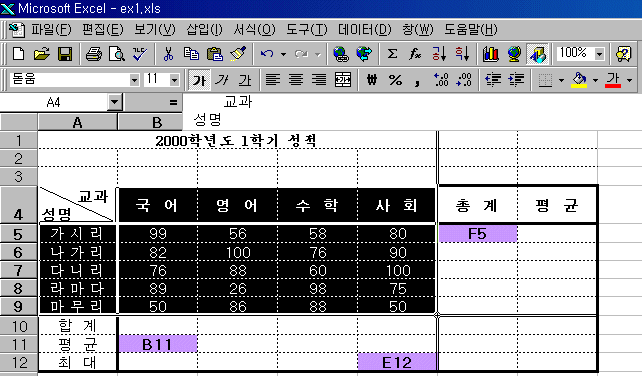Open the 데이터(D) menu

pos(365,29)
